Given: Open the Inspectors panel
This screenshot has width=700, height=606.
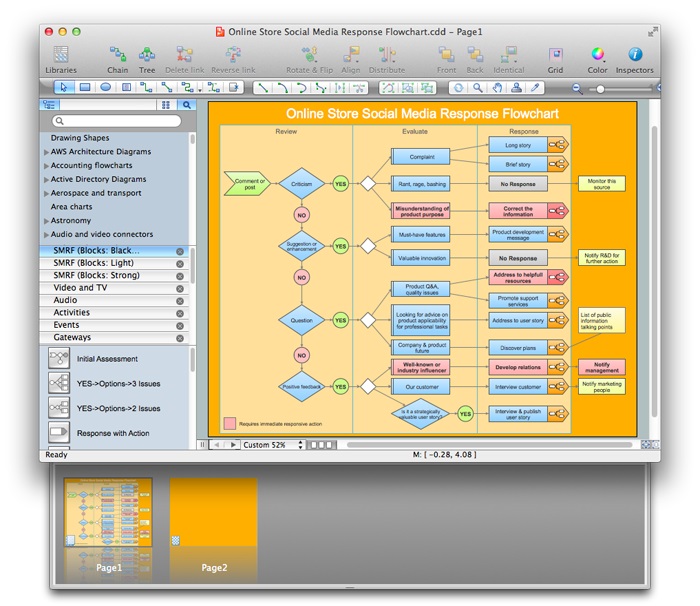Looking at the screenshot, I should (x=634, y=59).
